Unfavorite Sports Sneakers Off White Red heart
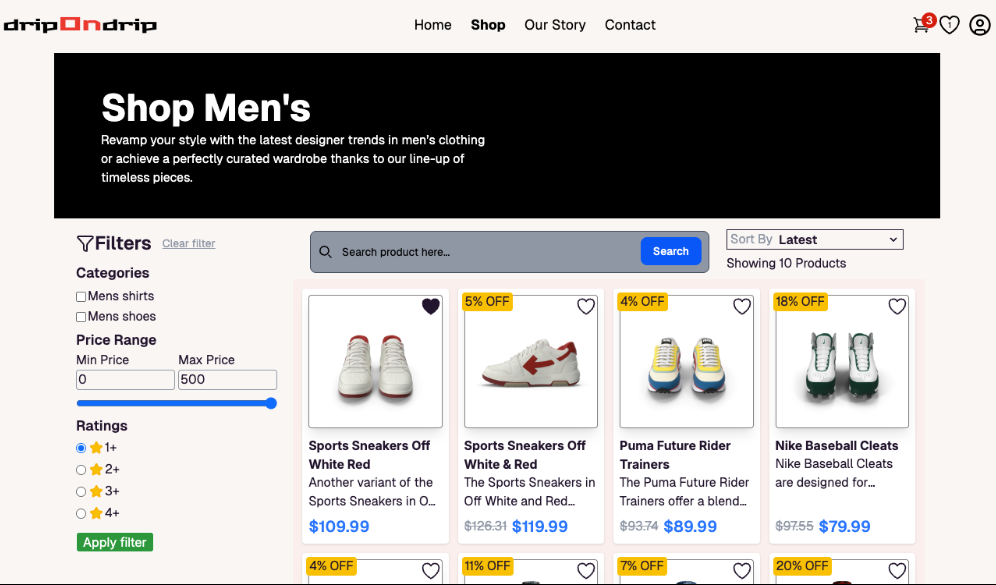The width and height of the screenshot is (996, 585). click(431, 306)
